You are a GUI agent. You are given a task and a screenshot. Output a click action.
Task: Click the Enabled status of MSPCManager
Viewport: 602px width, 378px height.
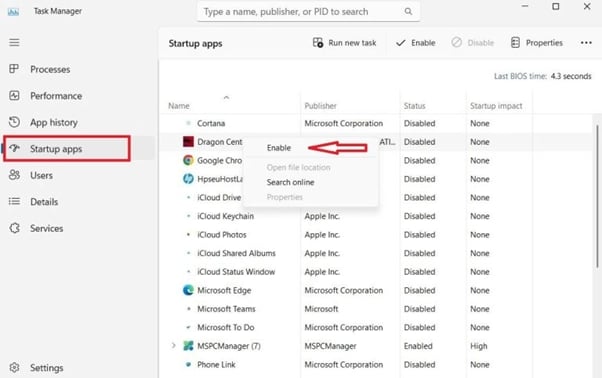coord(418,346)
